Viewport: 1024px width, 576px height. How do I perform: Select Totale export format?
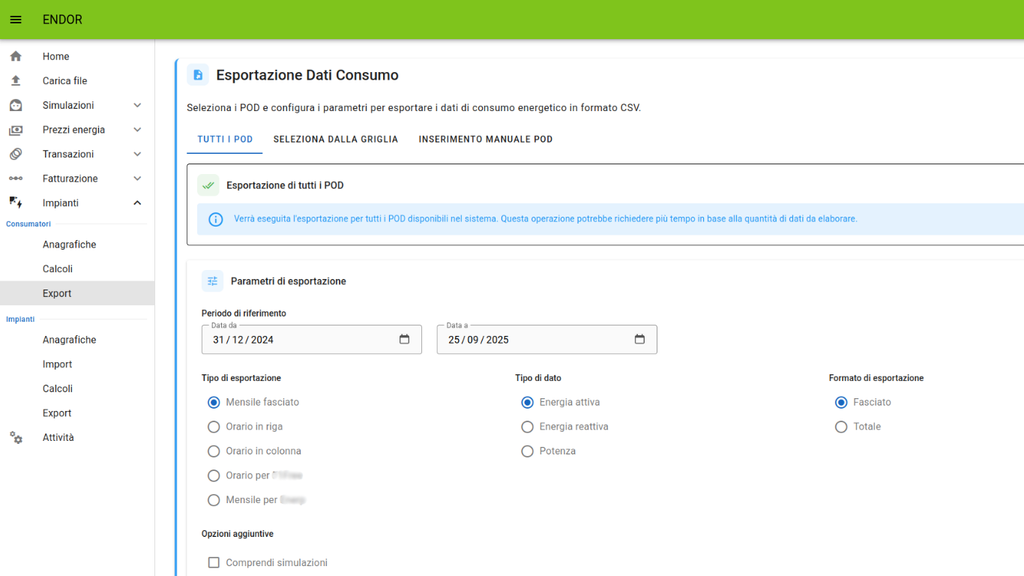click(841, 427)
